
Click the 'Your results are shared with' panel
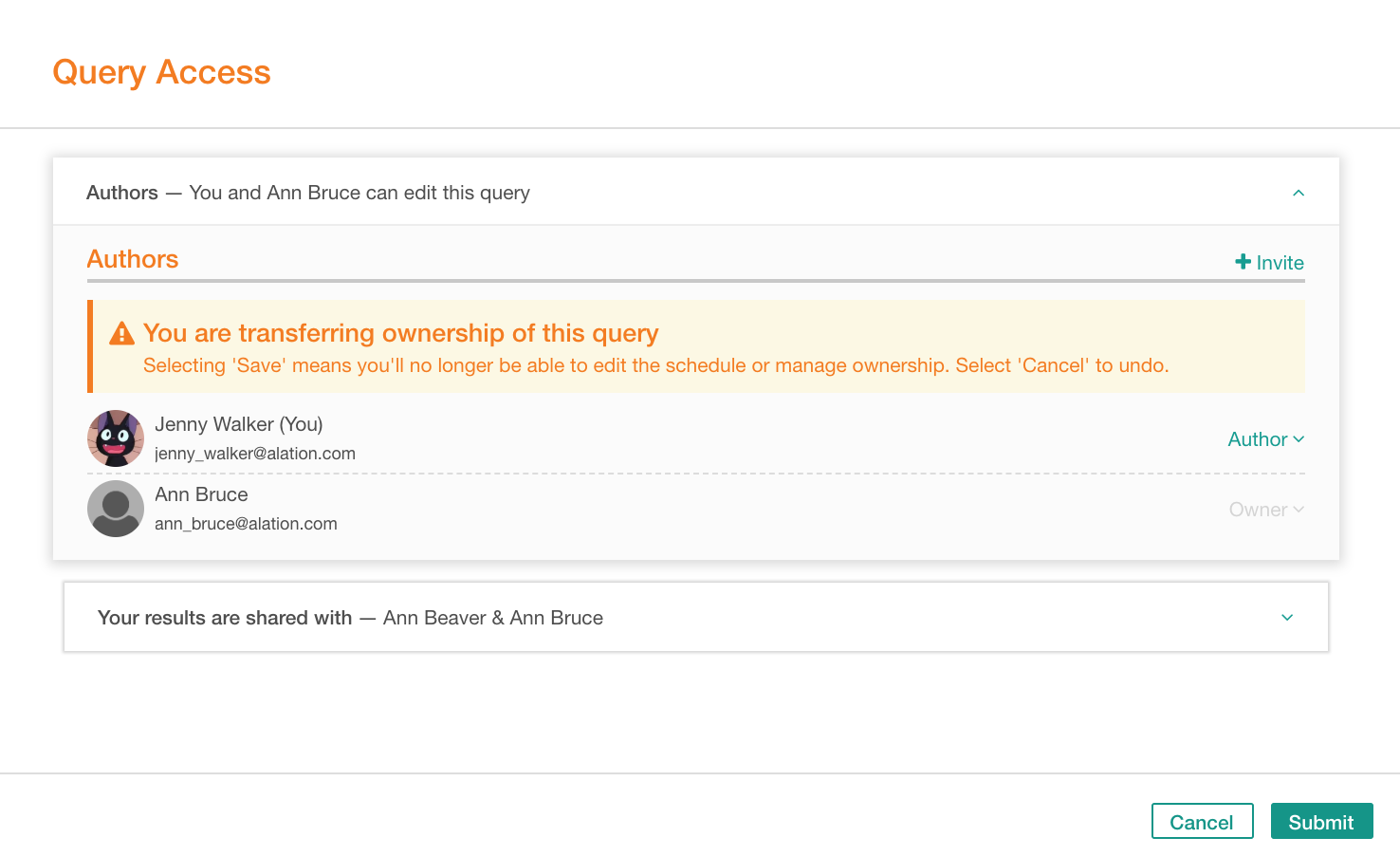(696, 617)
